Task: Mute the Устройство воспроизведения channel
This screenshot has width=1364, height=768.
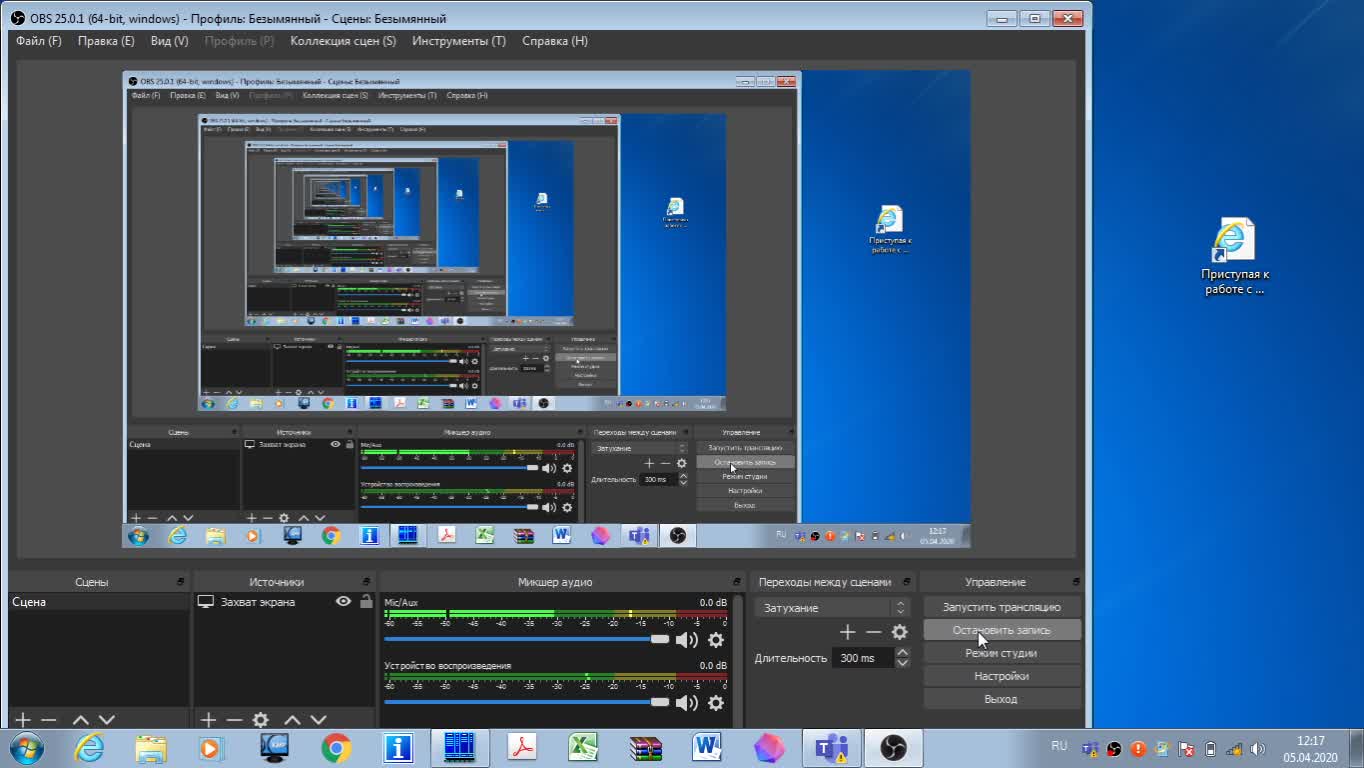Action: [687, 703]
